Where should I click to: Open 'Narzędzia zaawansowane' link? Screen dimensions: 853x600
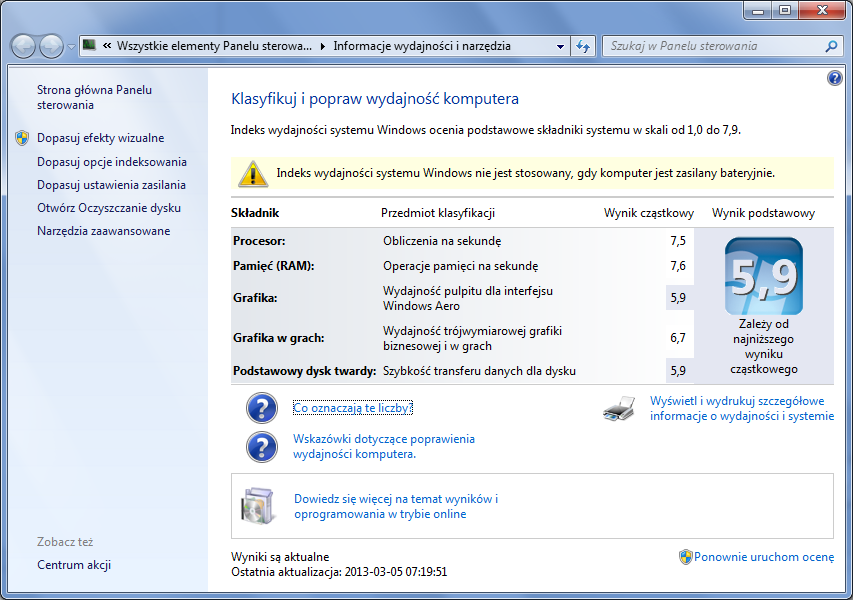[x=103, y=231]
